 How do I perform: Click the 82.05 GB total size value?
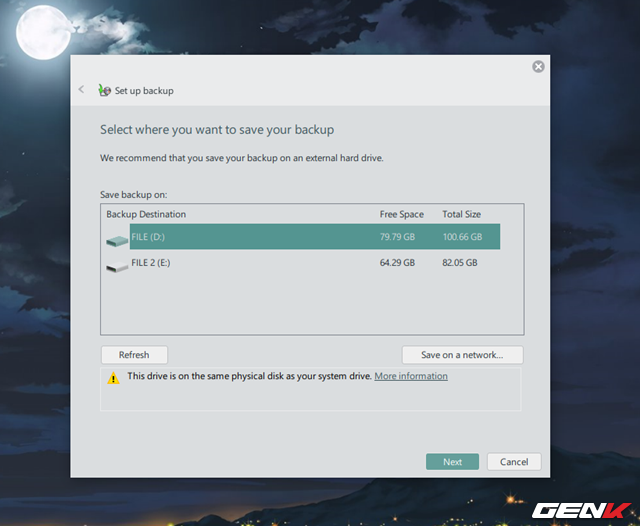pyautogui.click(x=460, y=263)
